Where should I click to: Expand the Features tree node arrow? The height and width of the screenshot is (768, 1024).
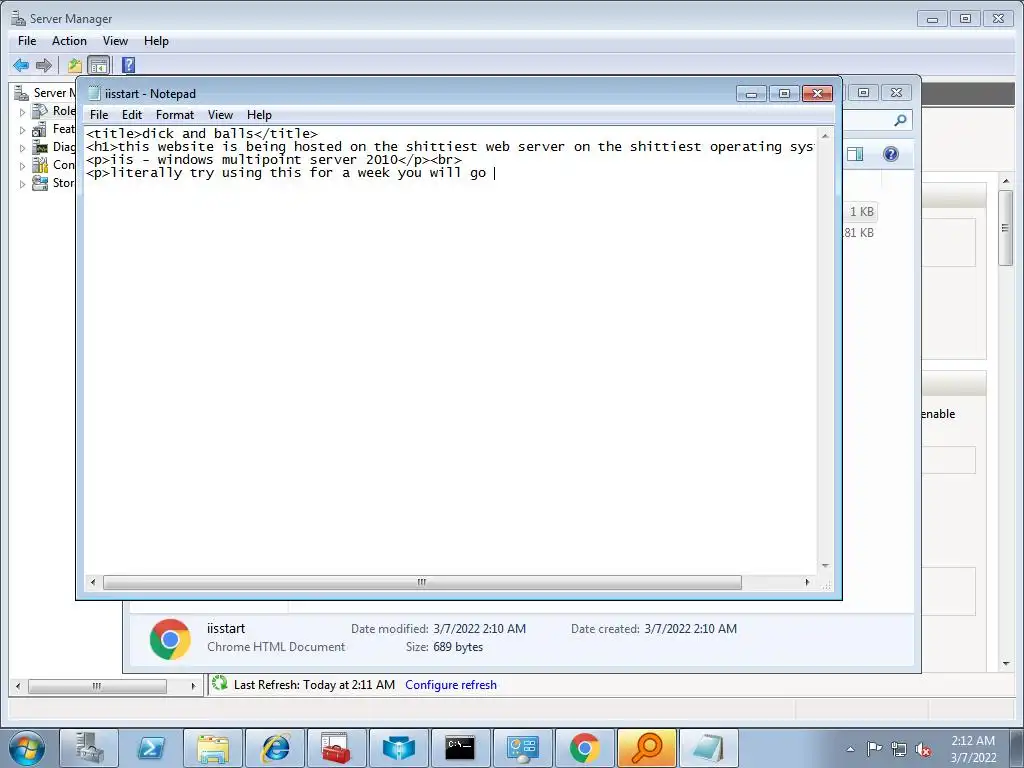(x=22, y=130)
